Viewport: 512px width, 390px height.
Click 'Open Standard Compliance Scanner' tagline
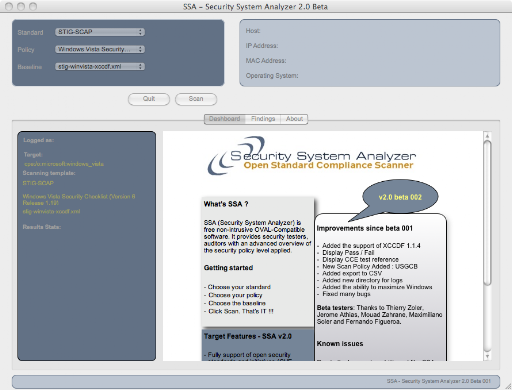tap(328, 165)
